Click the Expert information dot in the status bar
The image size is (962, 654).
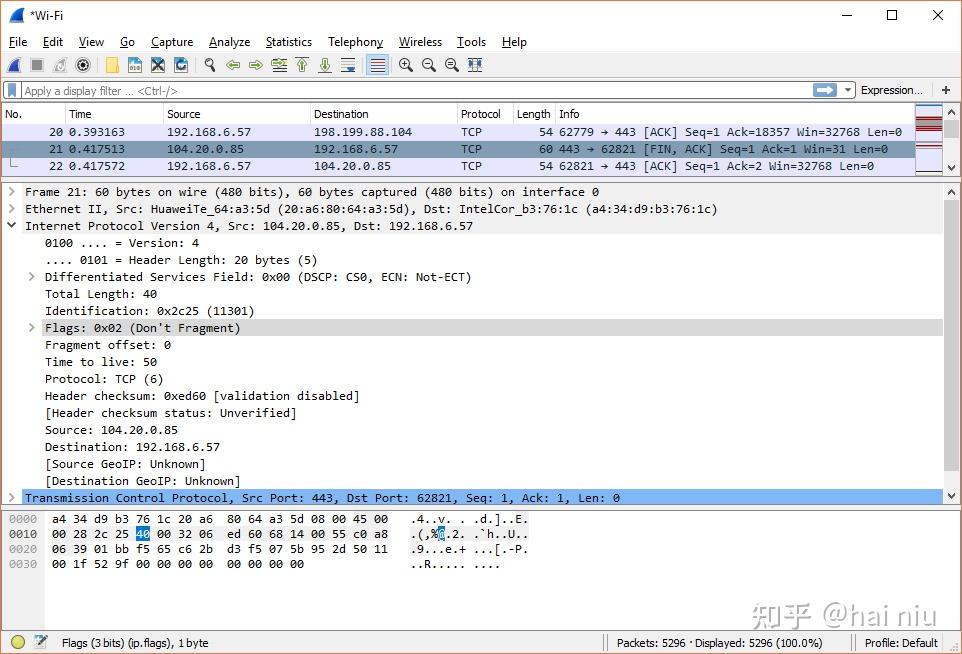click(16, 643)
